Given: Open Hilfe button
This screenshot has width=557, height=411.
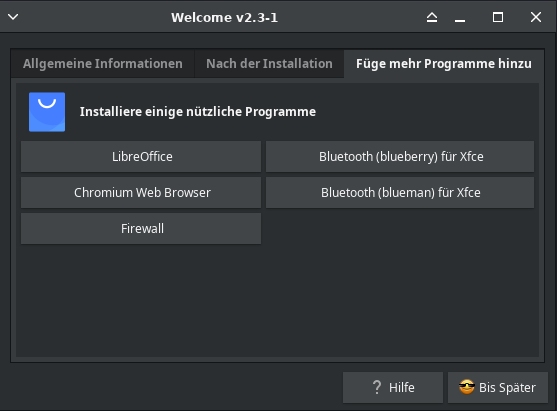Looking at the screenshot, I should [x=393, y=388].
